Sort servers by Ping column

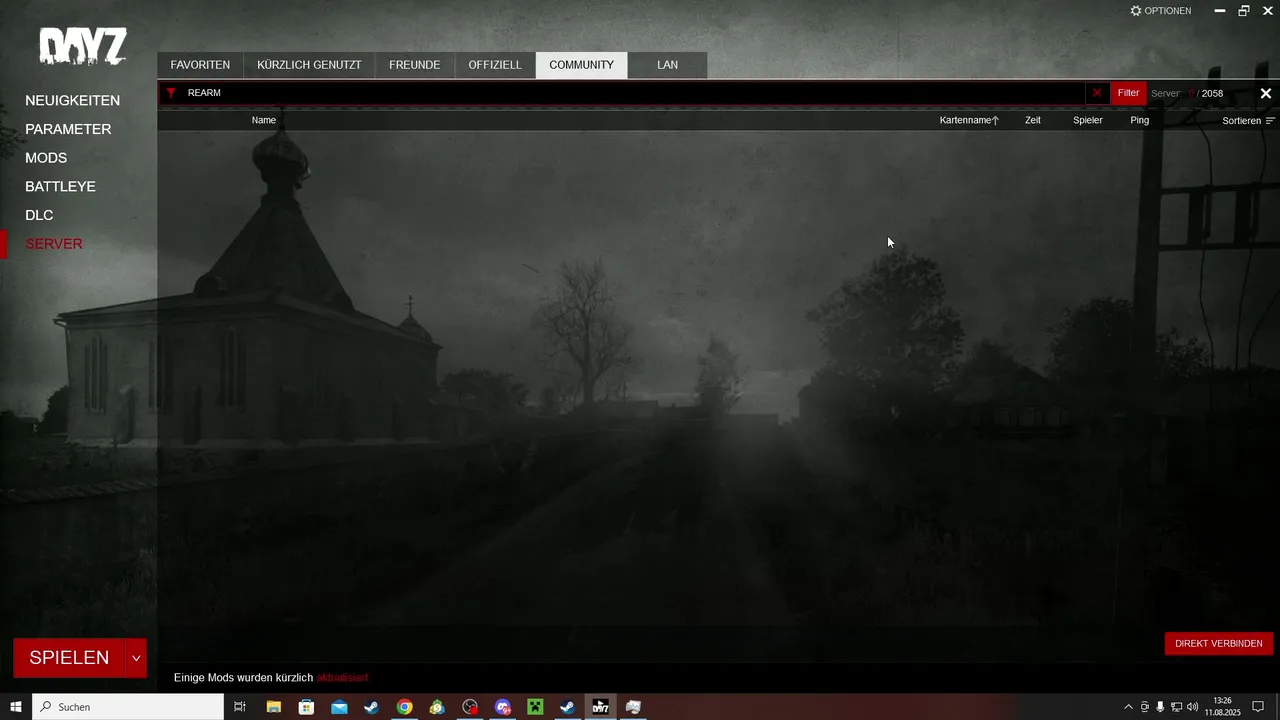(1140, 120)
